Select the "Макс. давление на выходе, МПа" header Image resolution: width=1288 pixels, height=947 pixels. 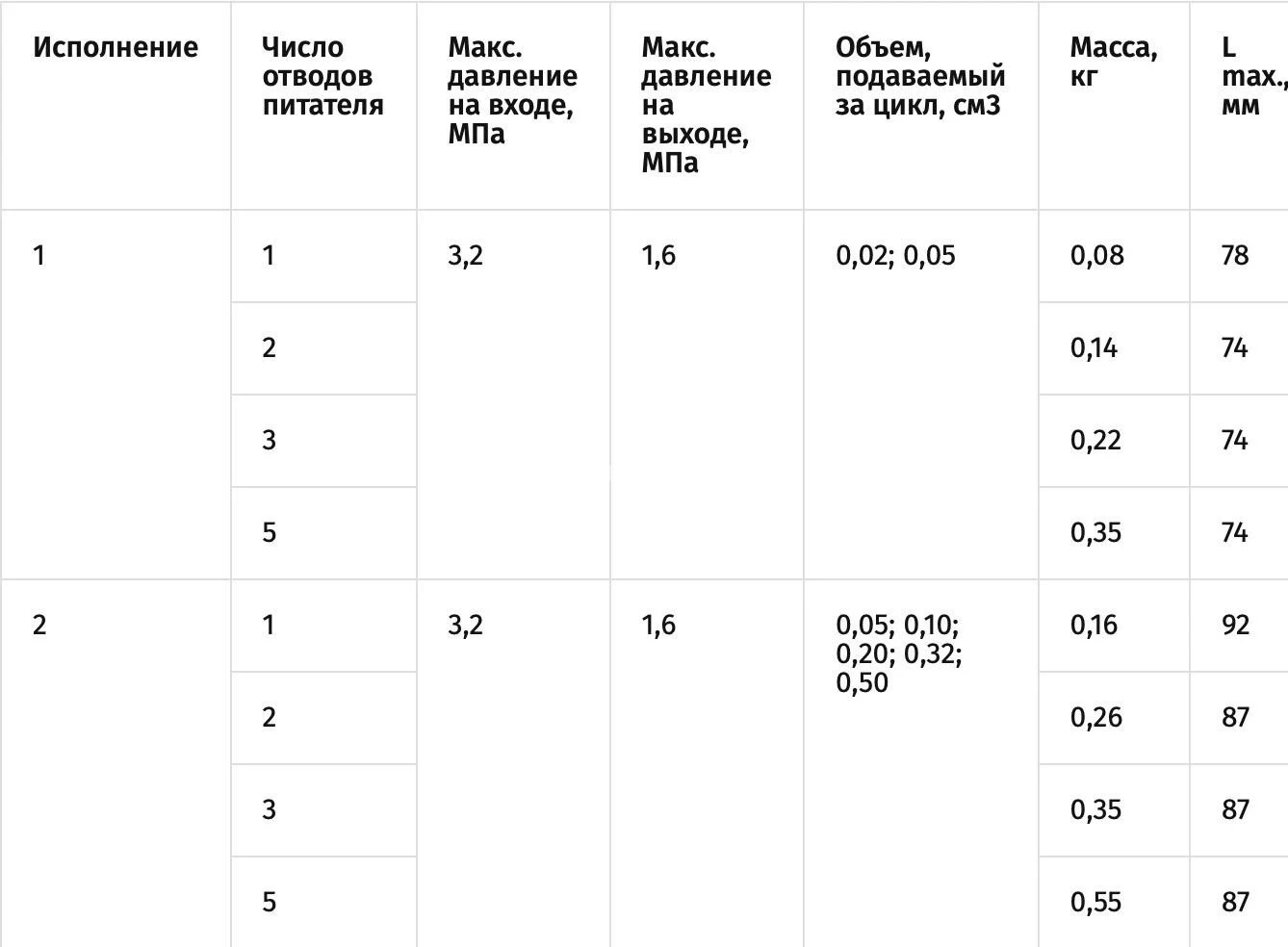tap(706, 105)
